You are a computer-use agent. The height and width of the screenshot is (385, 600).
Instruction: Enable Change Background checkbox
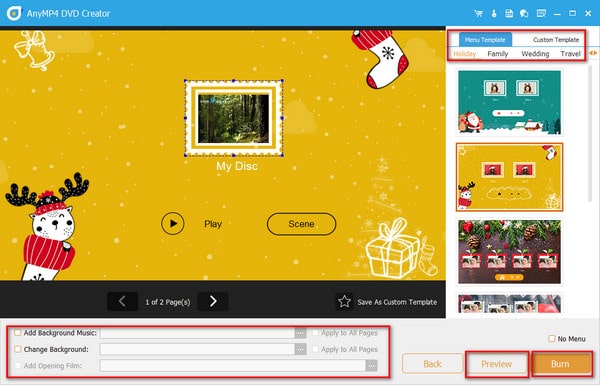point(18,349)
